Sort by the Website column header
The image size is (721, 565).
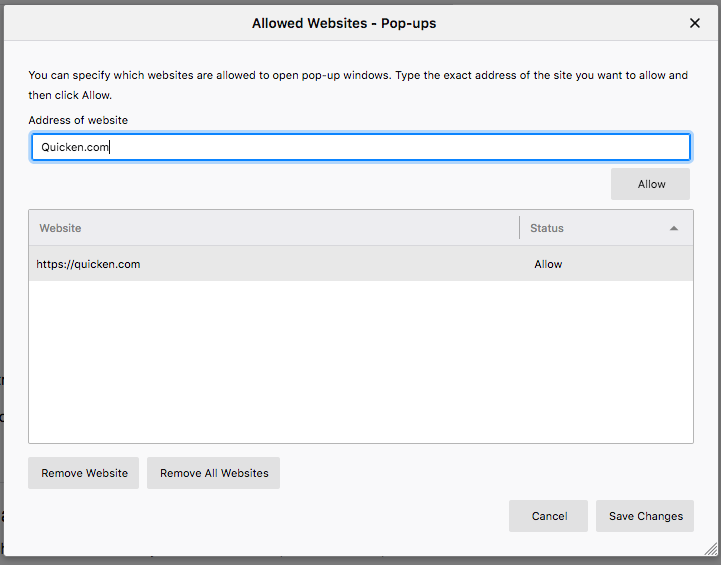[274, 228]
